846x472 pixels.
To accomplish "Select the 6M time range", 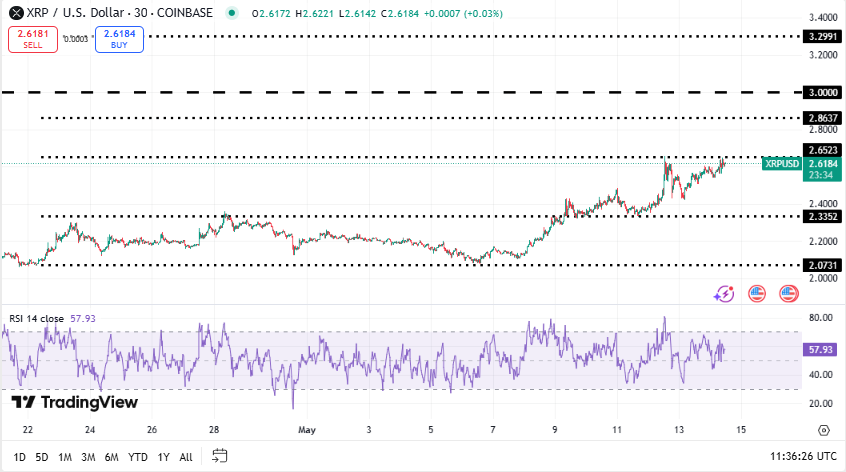I will tap(111, 457).
